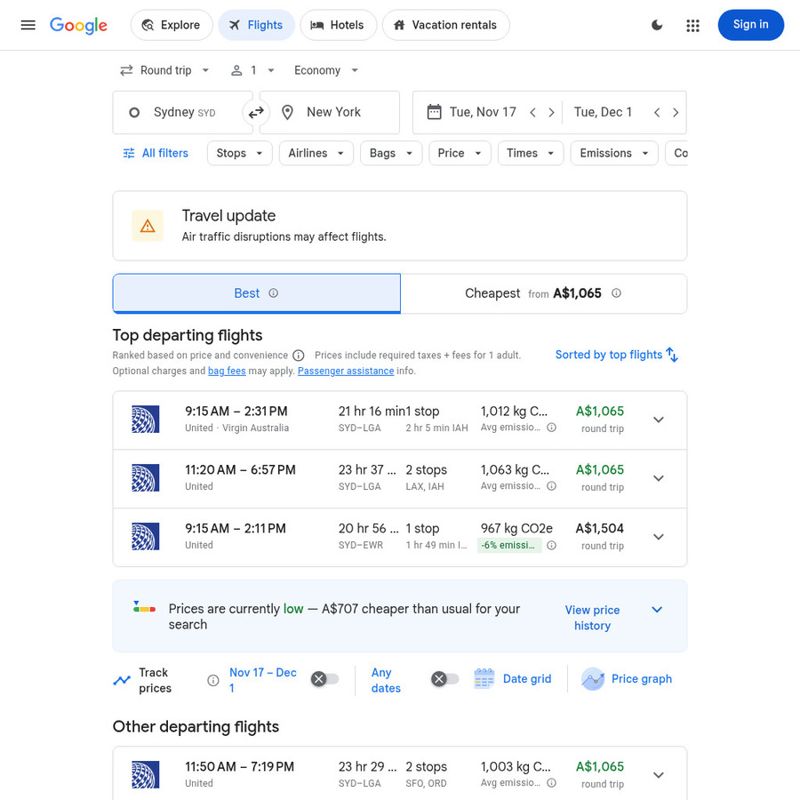Open the Economy cabin class dropdown

pyautogui.click(x=326, y=70)
